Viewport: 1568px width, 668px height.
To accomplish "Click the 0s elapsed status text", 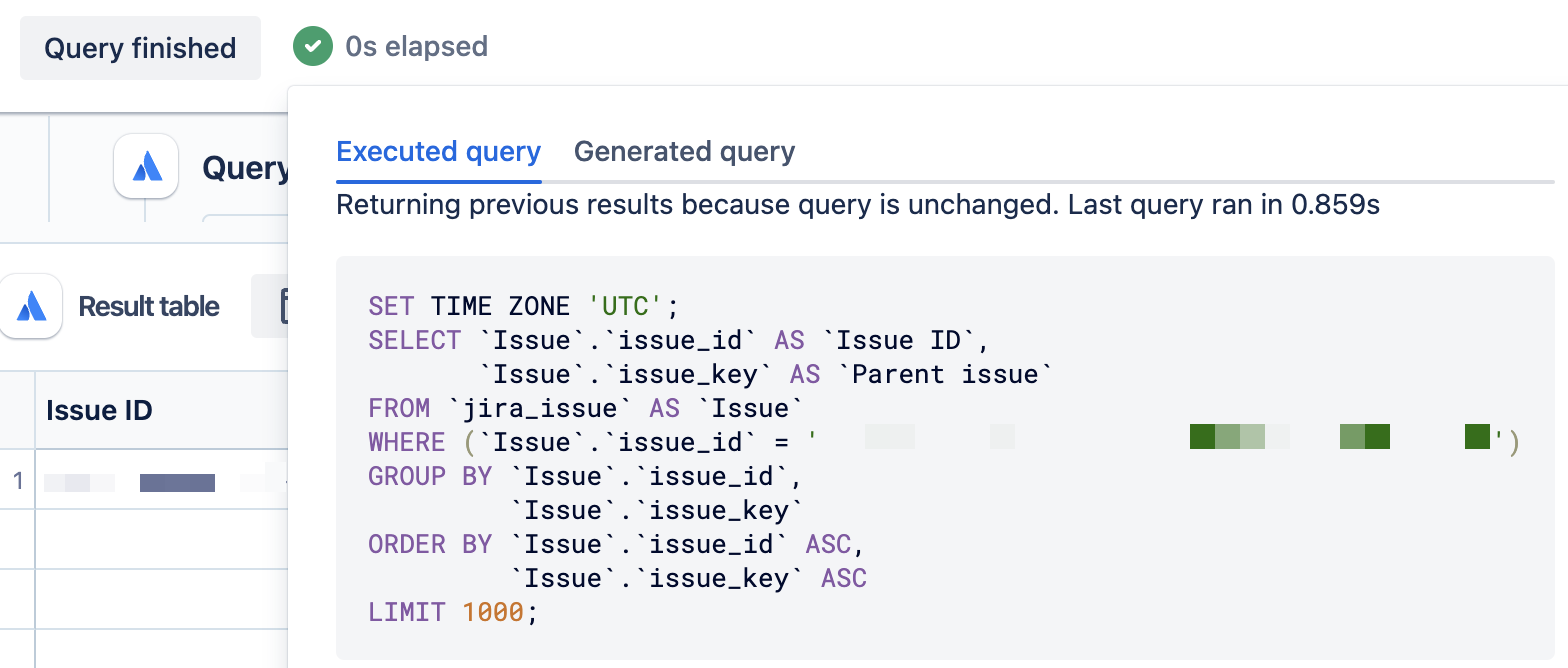I will 417,46.
